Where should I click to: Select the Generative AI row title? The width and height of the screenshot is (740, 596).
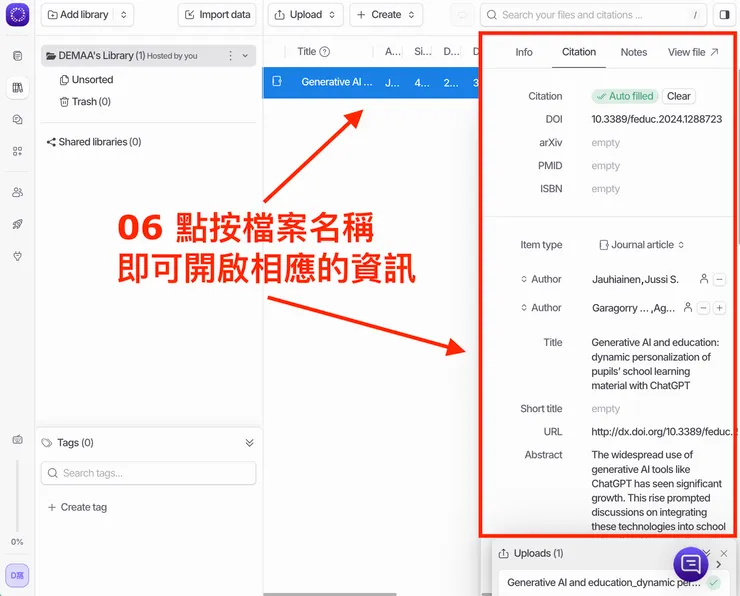pyautogui.click(x=337, y=82)
